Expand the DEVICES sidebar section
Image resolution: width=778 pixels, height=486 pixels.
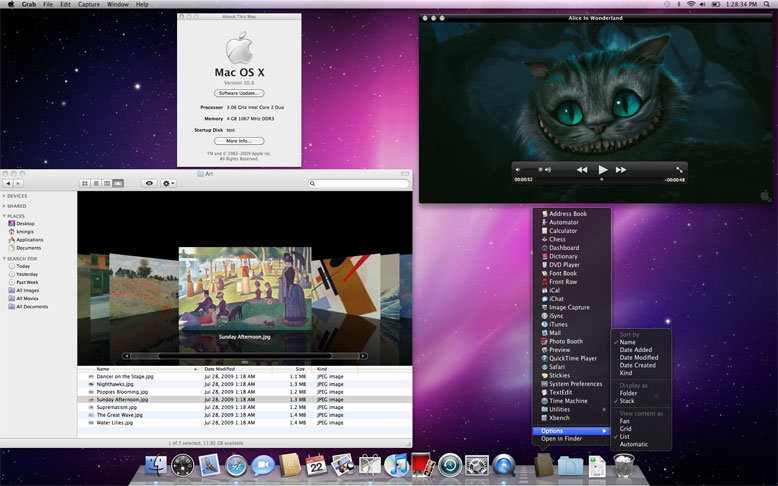4,196
